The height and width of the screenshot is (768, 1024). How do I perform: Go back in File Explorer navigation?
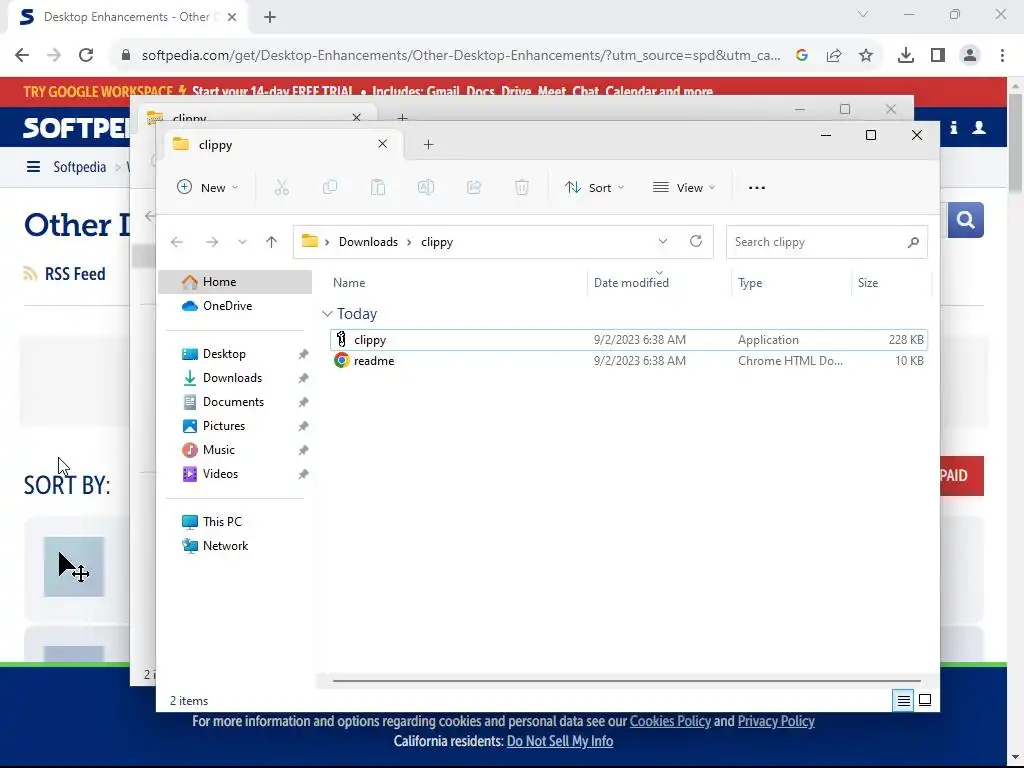pos(177,242)
